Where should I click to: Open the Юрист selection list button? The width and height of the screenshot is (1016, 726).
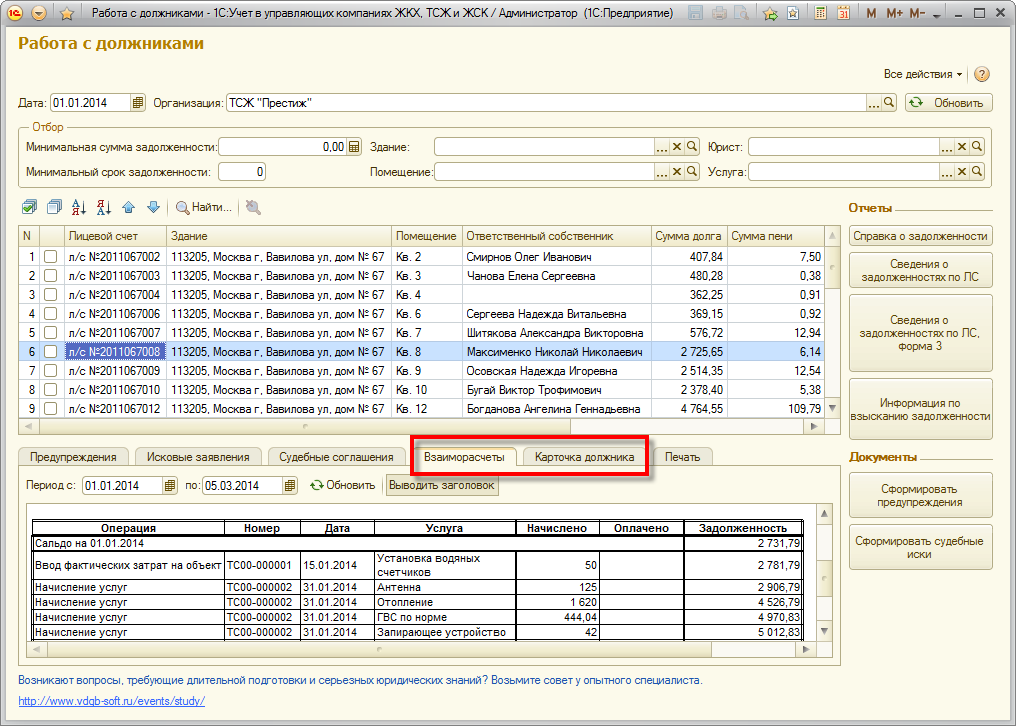tap(947, 147)
